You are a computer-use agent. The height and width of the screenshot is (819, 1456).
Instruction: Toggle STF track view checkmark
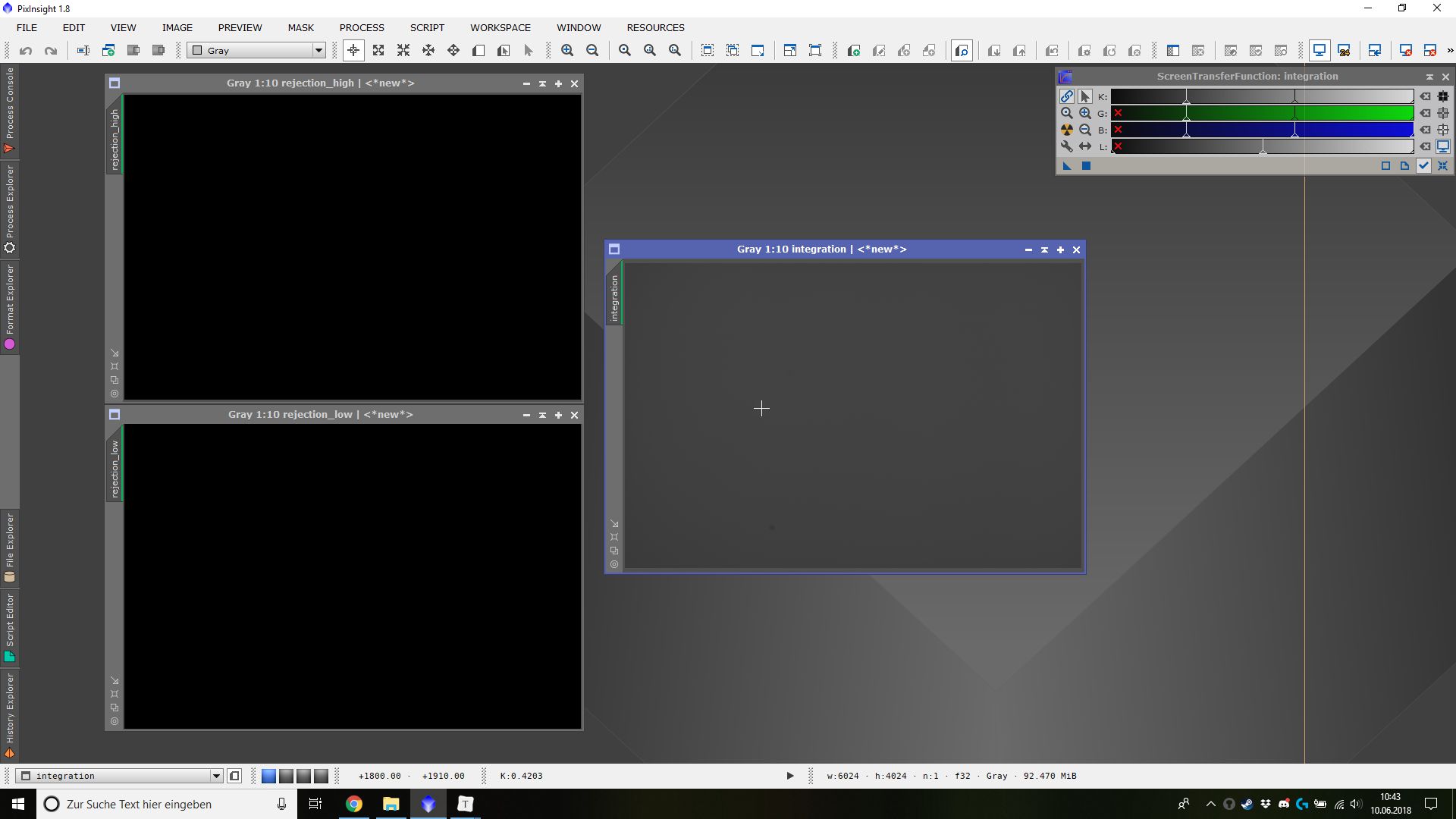(x=1423, y=166)
